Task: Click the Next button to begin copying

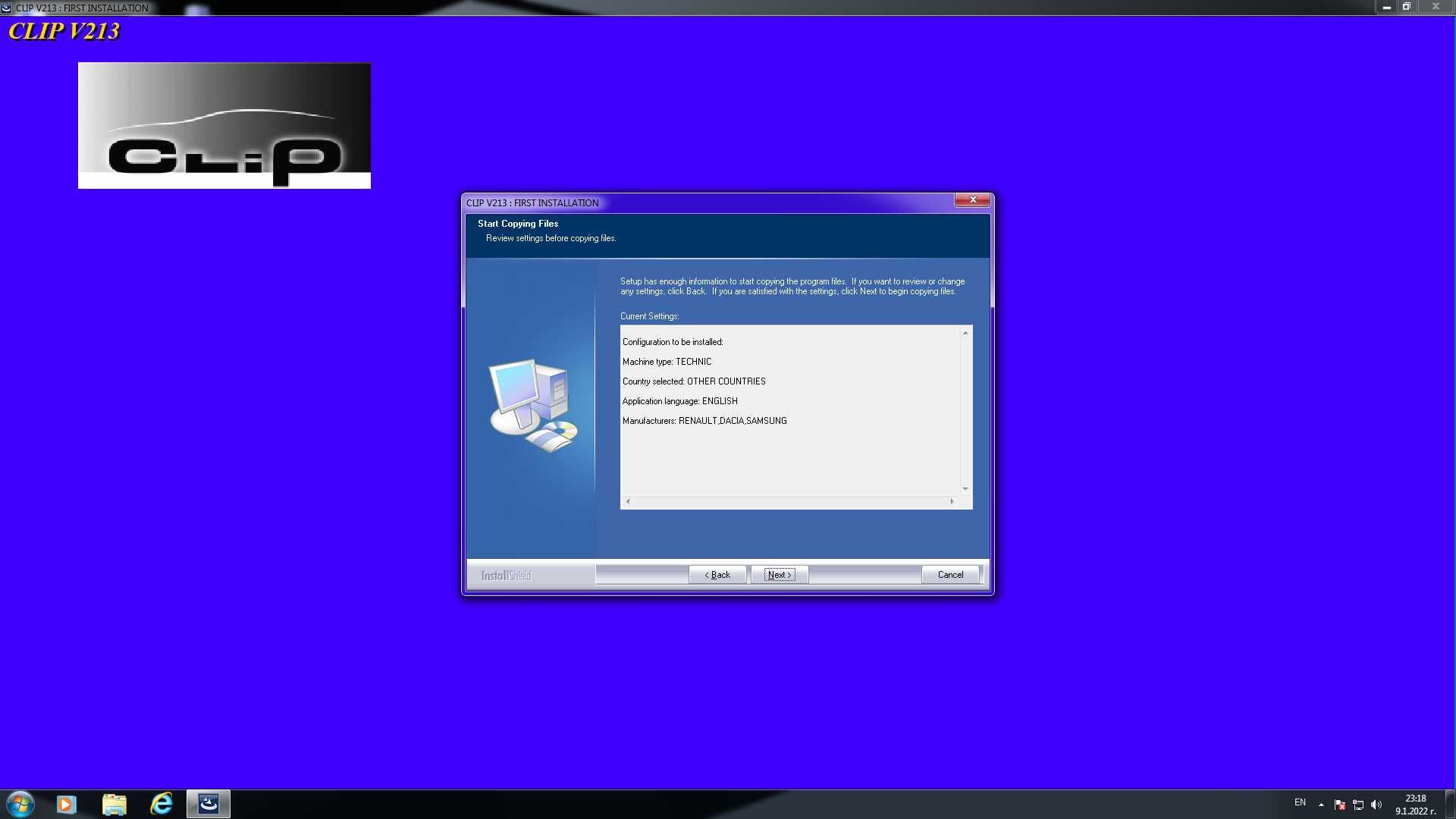Action: 780,575
